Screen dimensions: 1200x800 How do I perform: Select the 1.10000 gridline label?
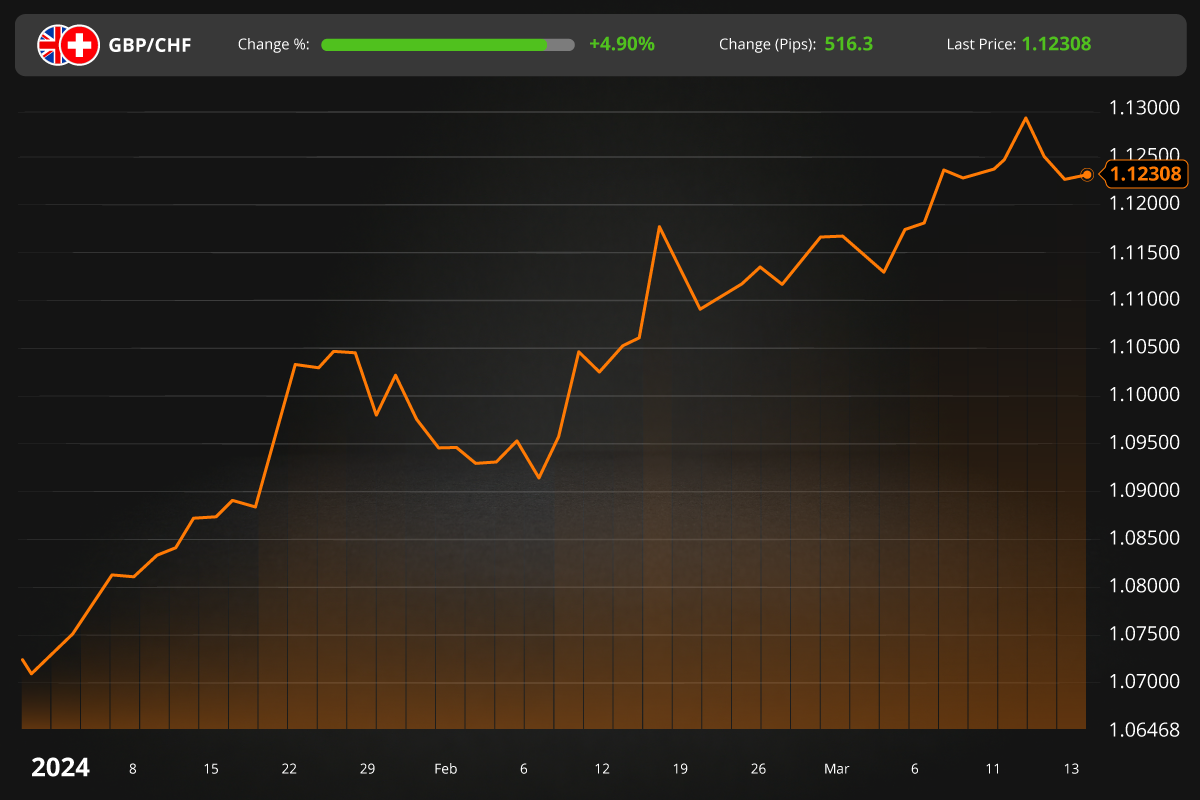click(1145, 394)
